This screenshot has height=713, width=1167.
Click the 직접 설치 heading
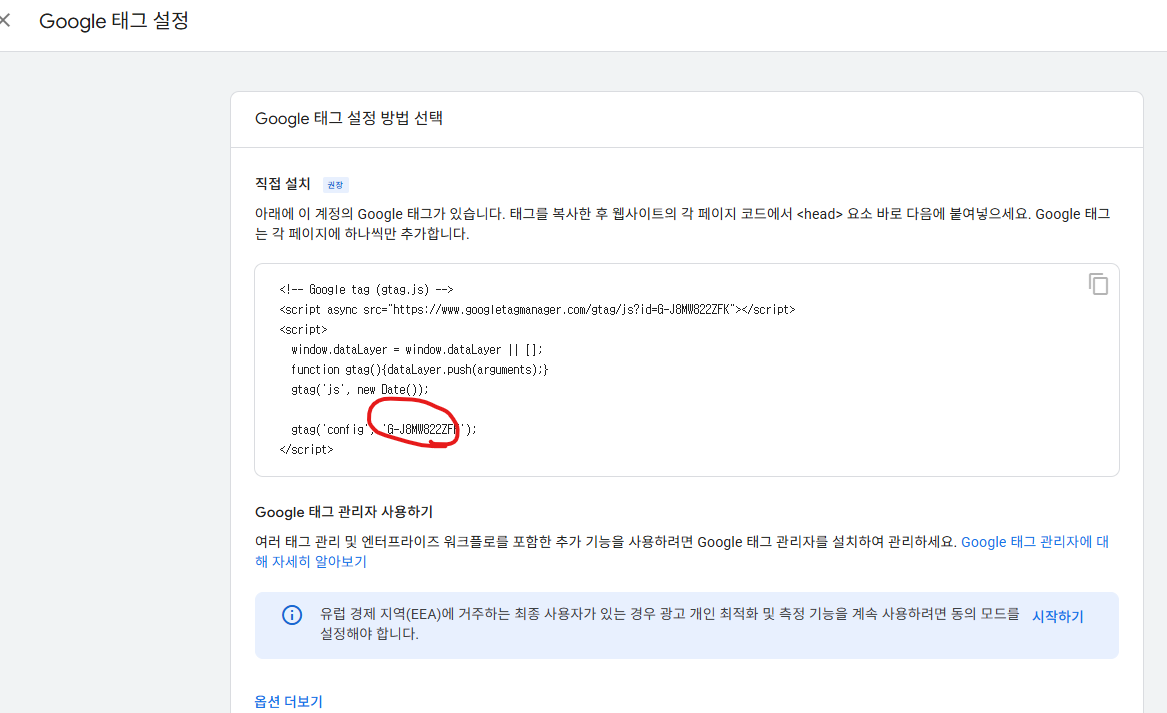[x=282, y=184]
